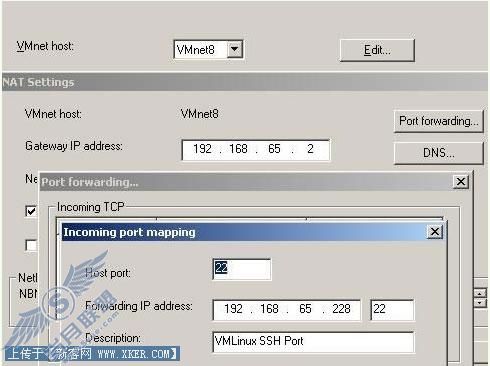Click the scrollbar down arrow at right edge
The height and width of the screenshot is (366, 490).
pyautogui.click(x=479, y=303)
